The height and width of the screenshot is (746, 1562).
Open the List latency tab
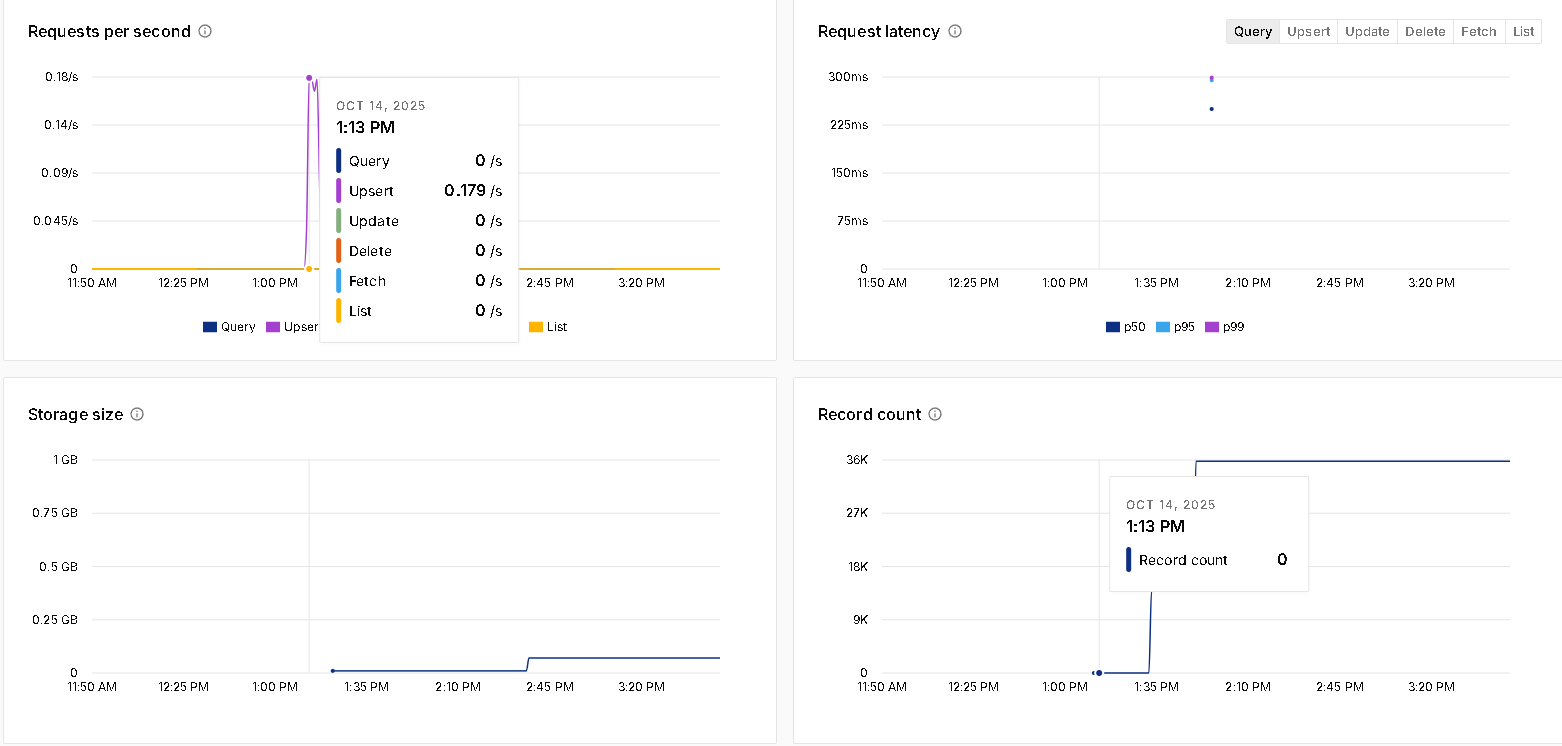[1523, 32]
